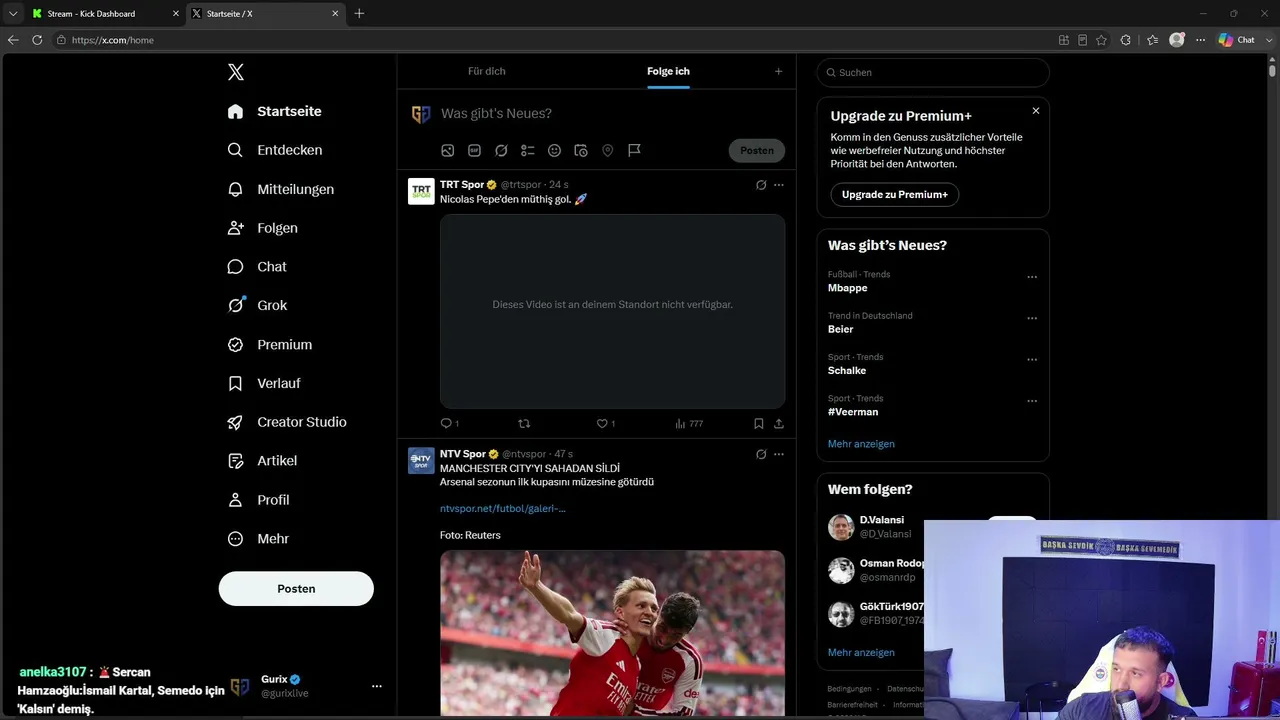Schedule the post with the calendar icon
The image size is (1280, 720).
click(581, 151)
